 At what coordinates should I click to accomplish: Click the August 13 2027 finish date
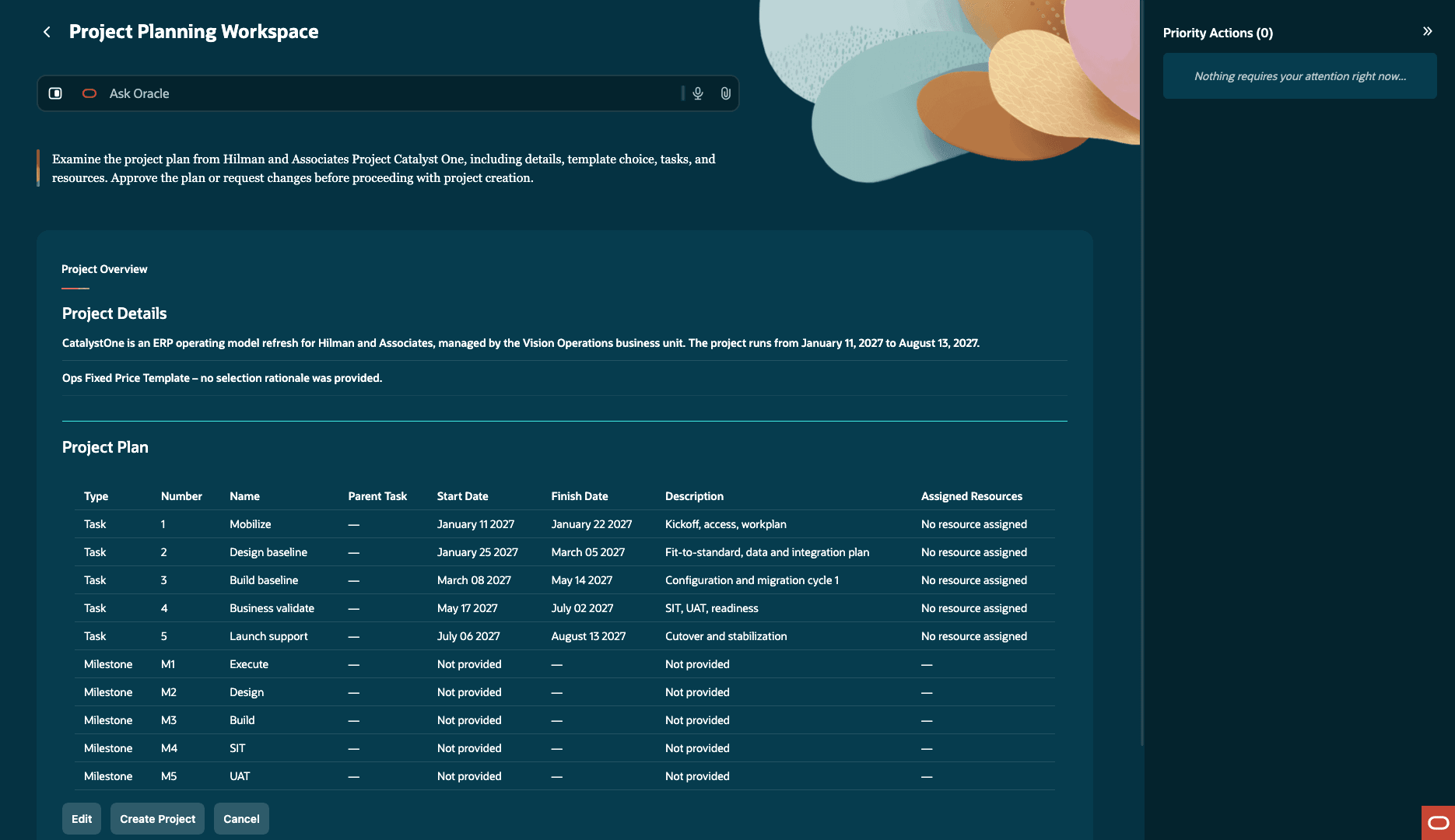(588, 636)
